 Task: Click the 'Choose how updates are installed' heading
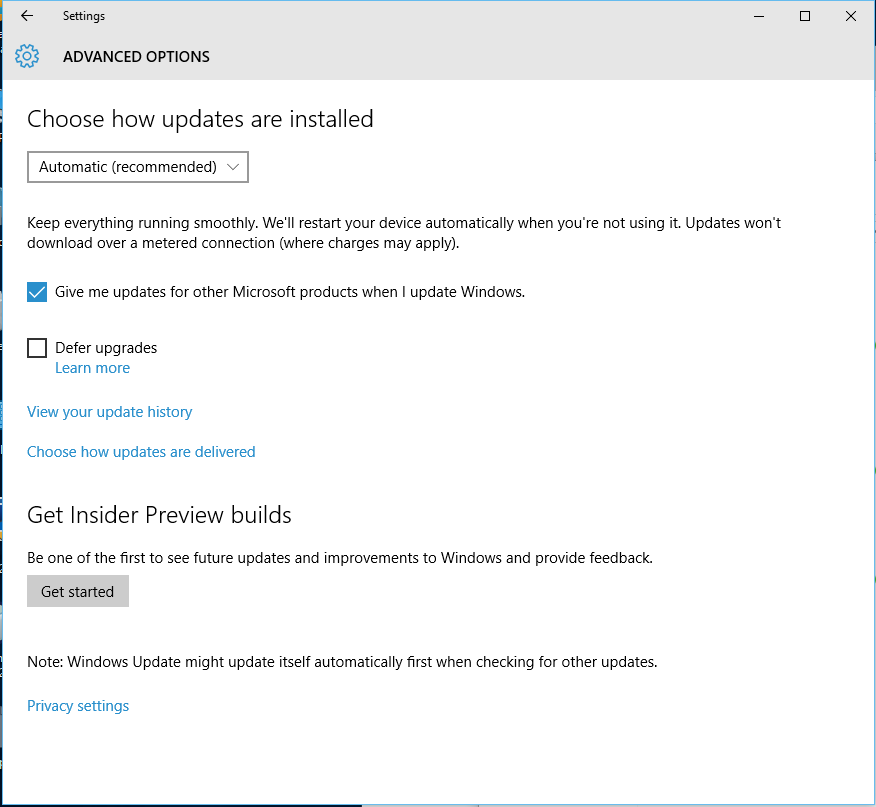[x=201, y=119]
